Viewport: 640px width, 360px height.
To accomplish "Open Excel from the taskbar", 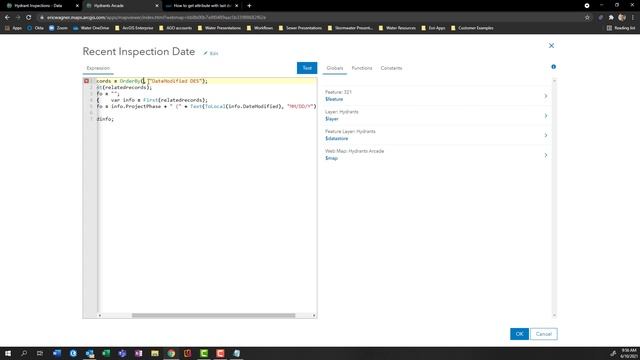I will (106, 353).
